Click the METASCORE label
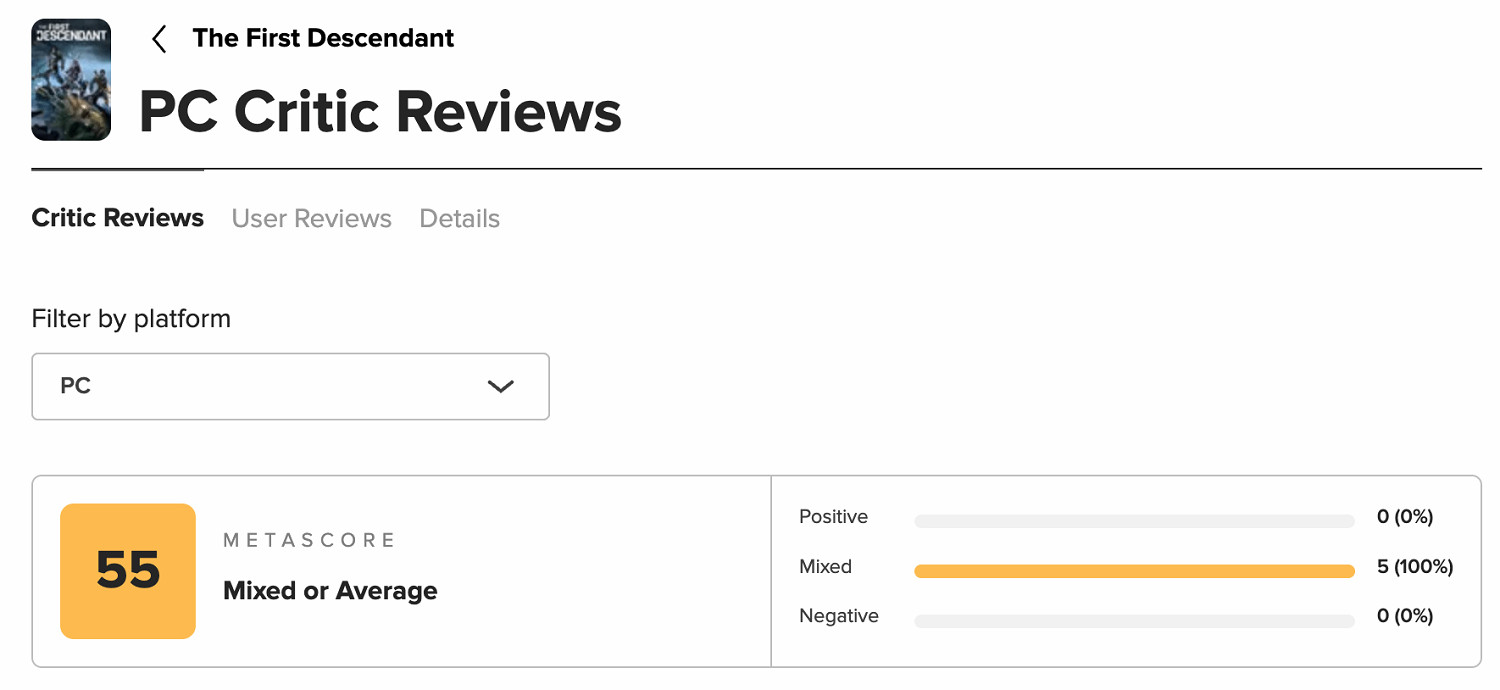The height and width of the screenshot is (690, 1500). 309,540
